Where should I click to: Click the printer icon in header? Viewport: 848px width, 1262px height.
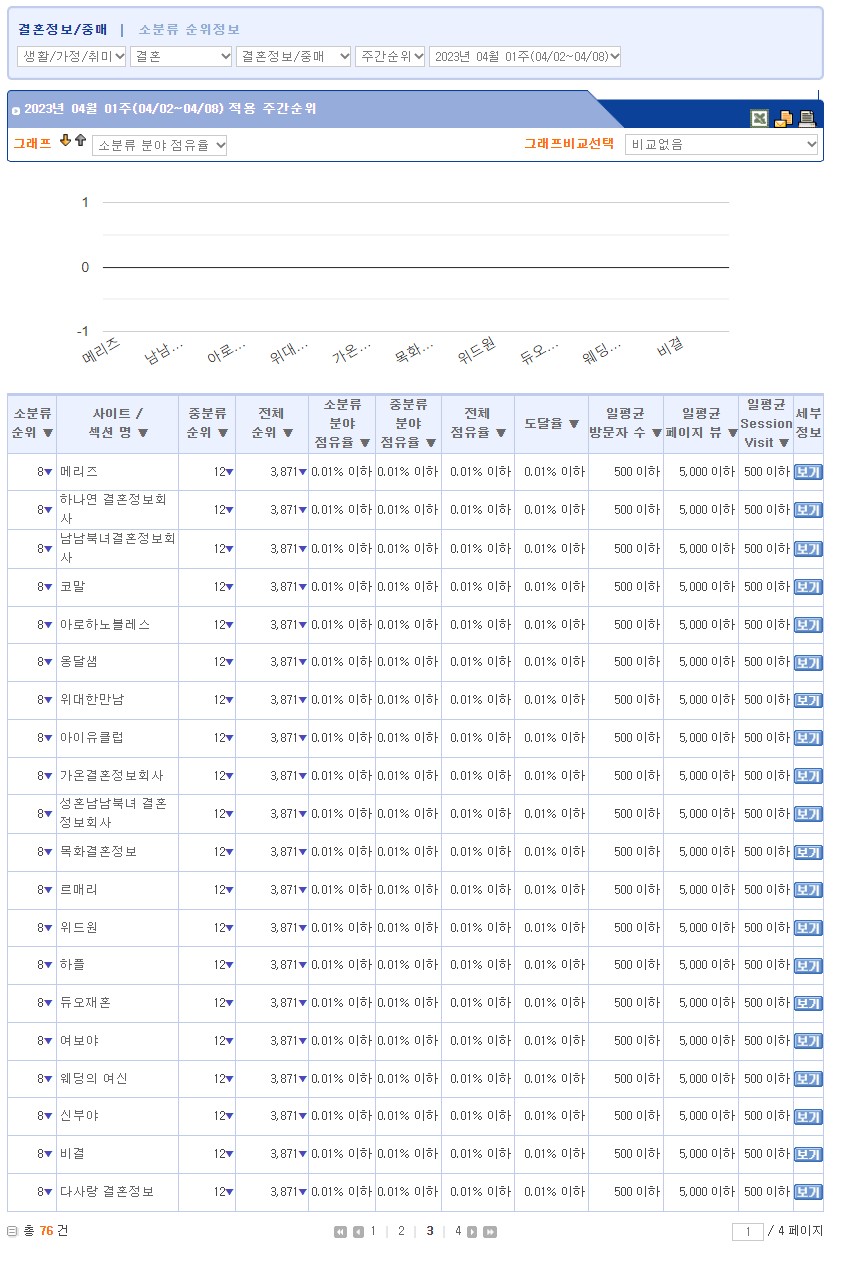(807, 119)
